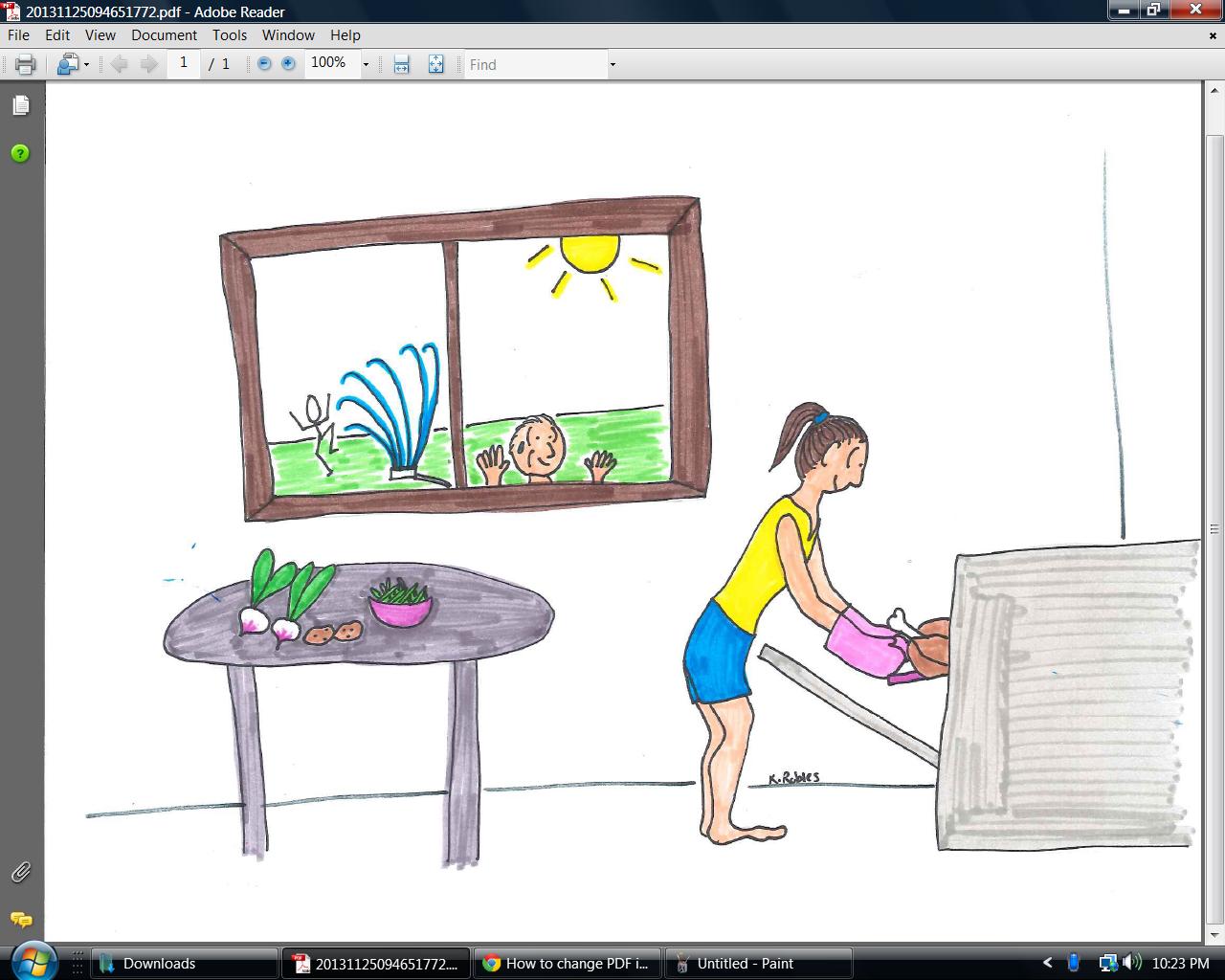Open the Comments panel icon

[x=20, y=920]
